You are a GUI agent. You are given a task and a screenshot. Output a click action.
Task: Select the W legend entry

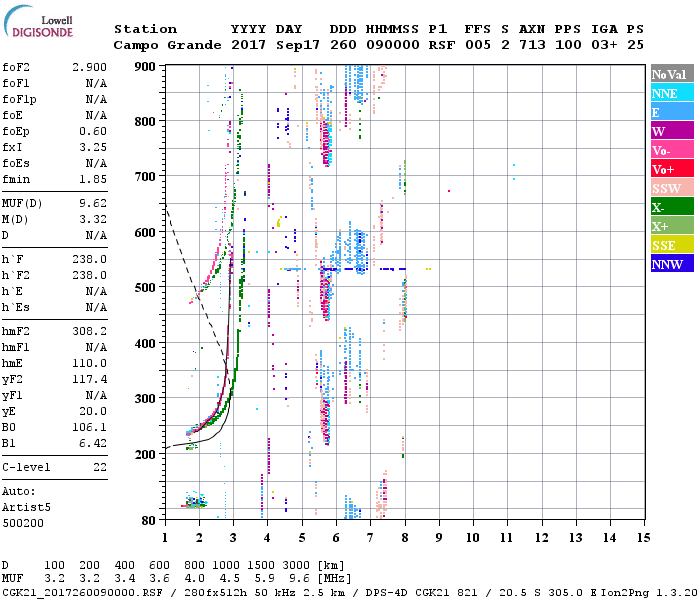click(x=669, y=132)
